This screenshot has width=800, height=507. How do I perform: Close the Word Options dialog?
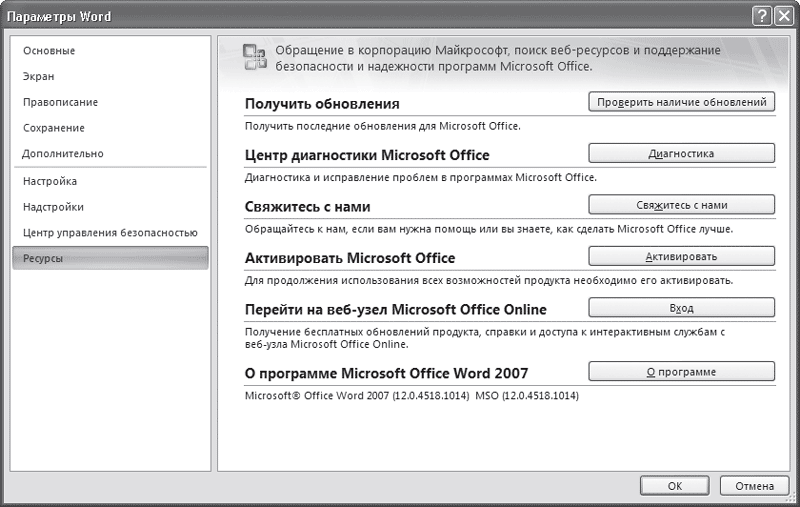click(784, 16)
